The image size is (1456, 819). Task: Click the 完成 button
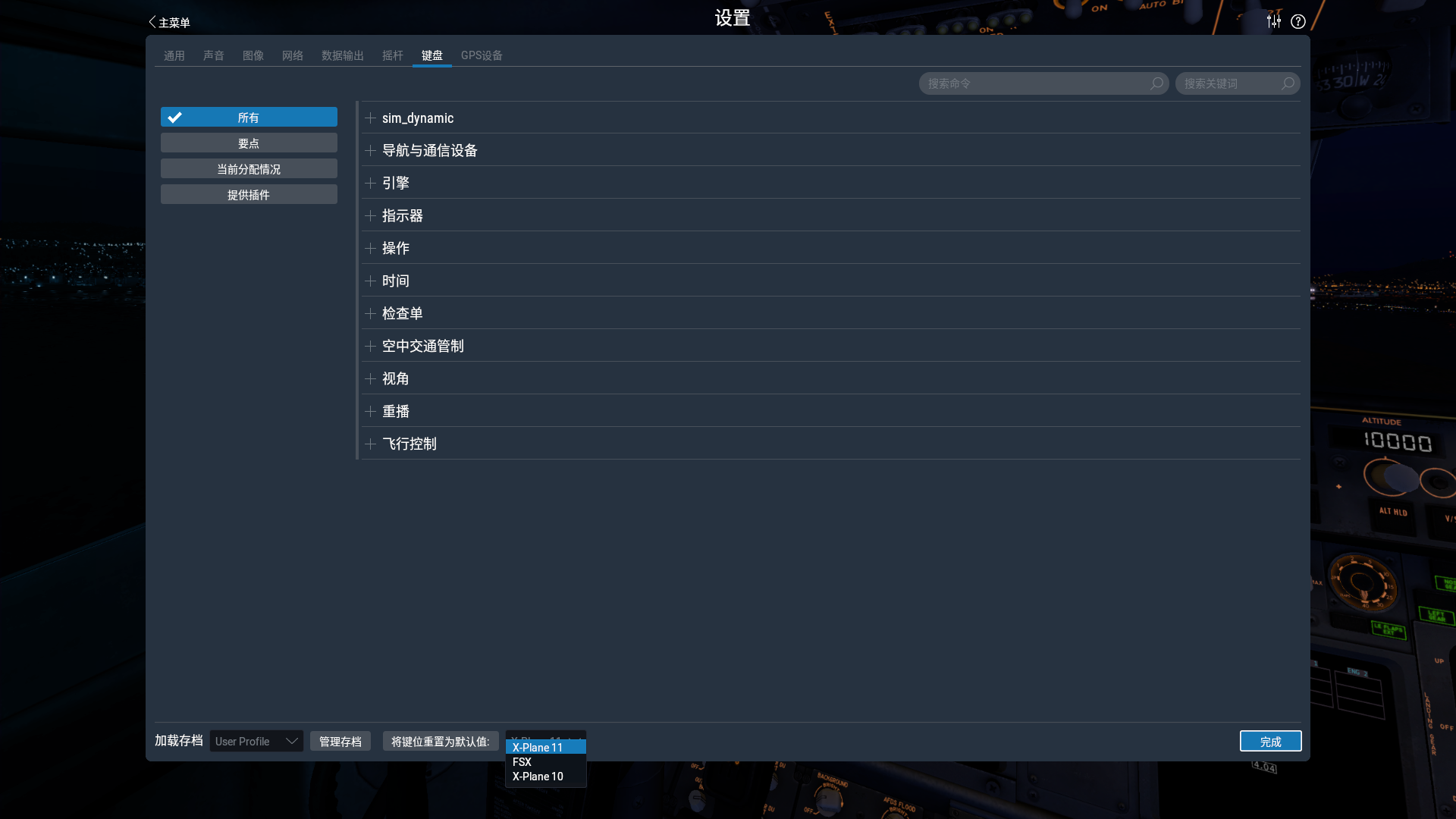pyautogui.click(x=1271, y=740)
